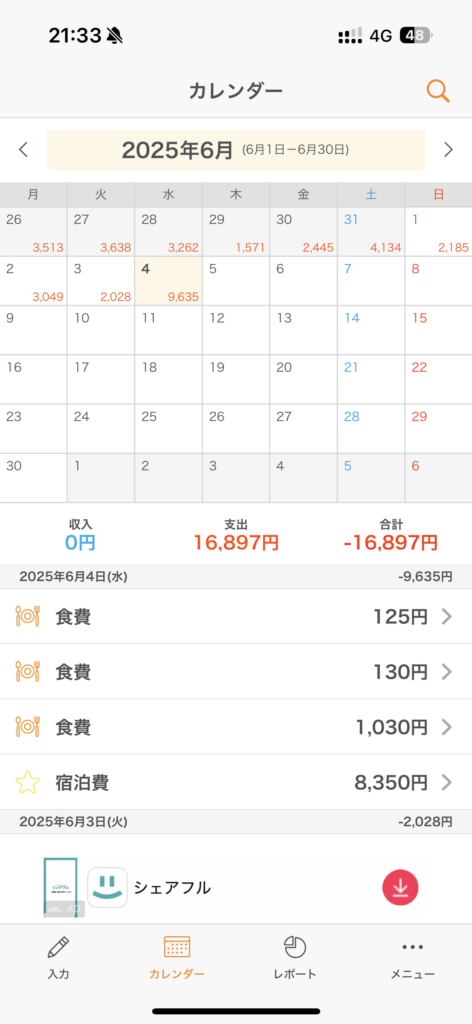The height and width of the screenshot is (1024, 472).
Task: Expand the 宿泊費 8,350円 entry chevron
Action: (447, 782)
